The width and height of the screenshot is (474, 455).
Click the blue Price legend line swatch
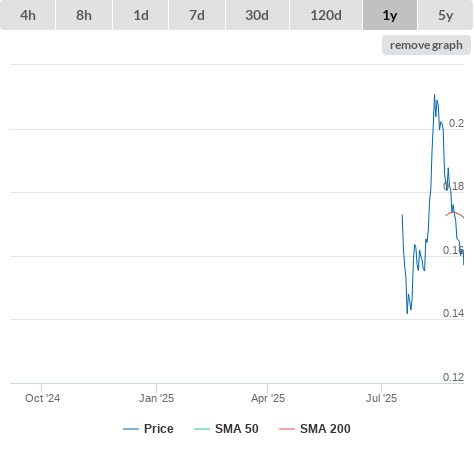[x=131, y=429]
